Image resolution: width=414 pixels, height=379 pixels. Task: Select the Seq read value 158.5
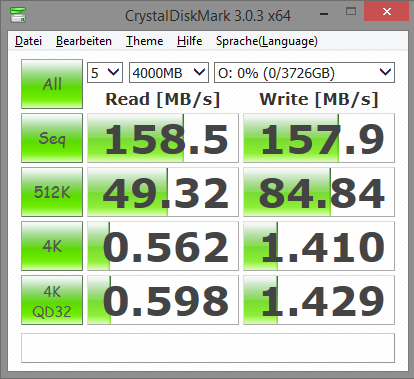(163, 138)
